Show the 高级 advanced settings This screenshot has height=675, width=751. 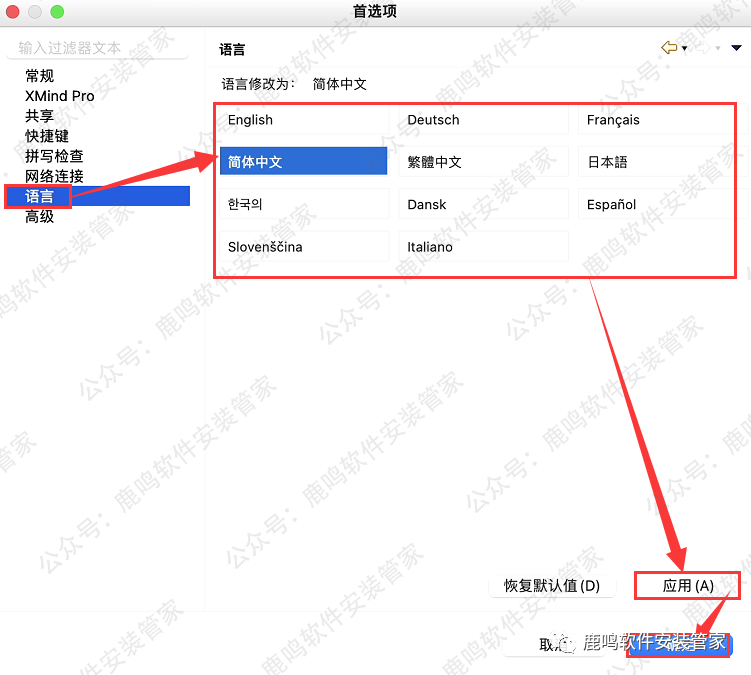40,216
